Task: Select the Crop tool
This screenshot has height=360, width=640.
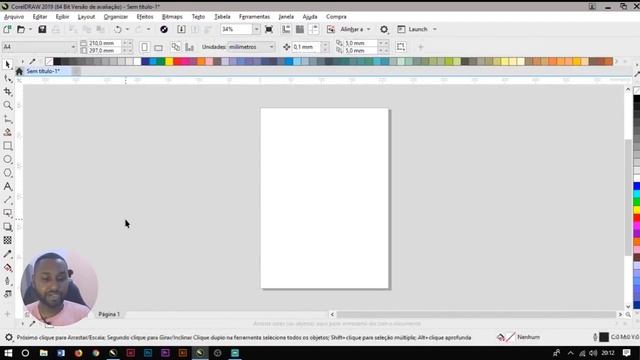Action: pos(7,92)
